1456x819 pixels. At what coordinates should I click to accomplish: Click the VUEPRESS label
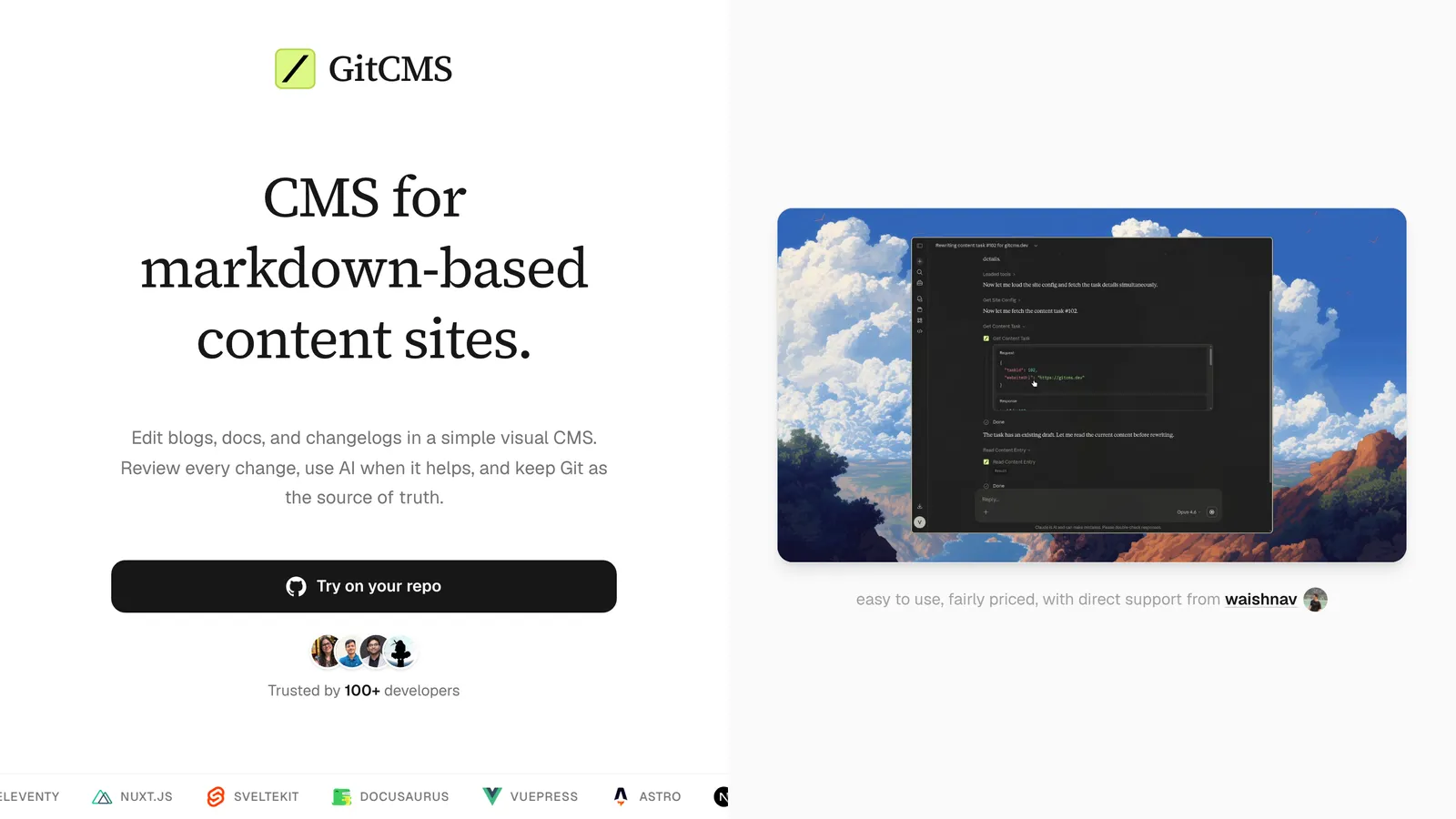(x=544, y=797)
